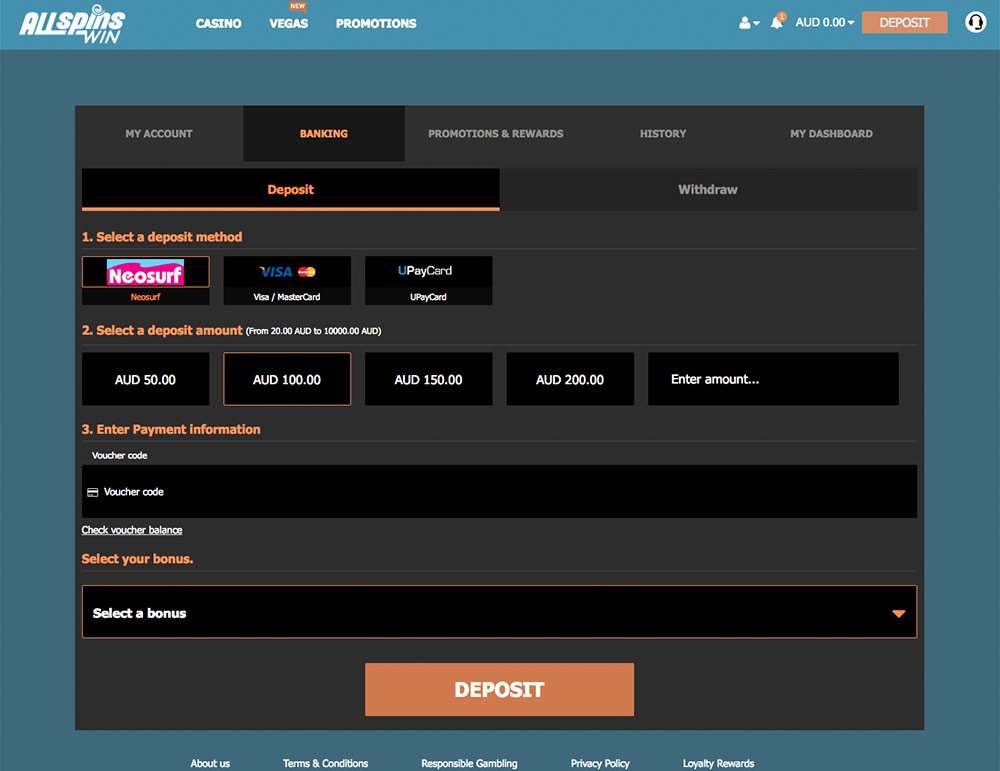Open the user account menu icon

tap(749, 23)
